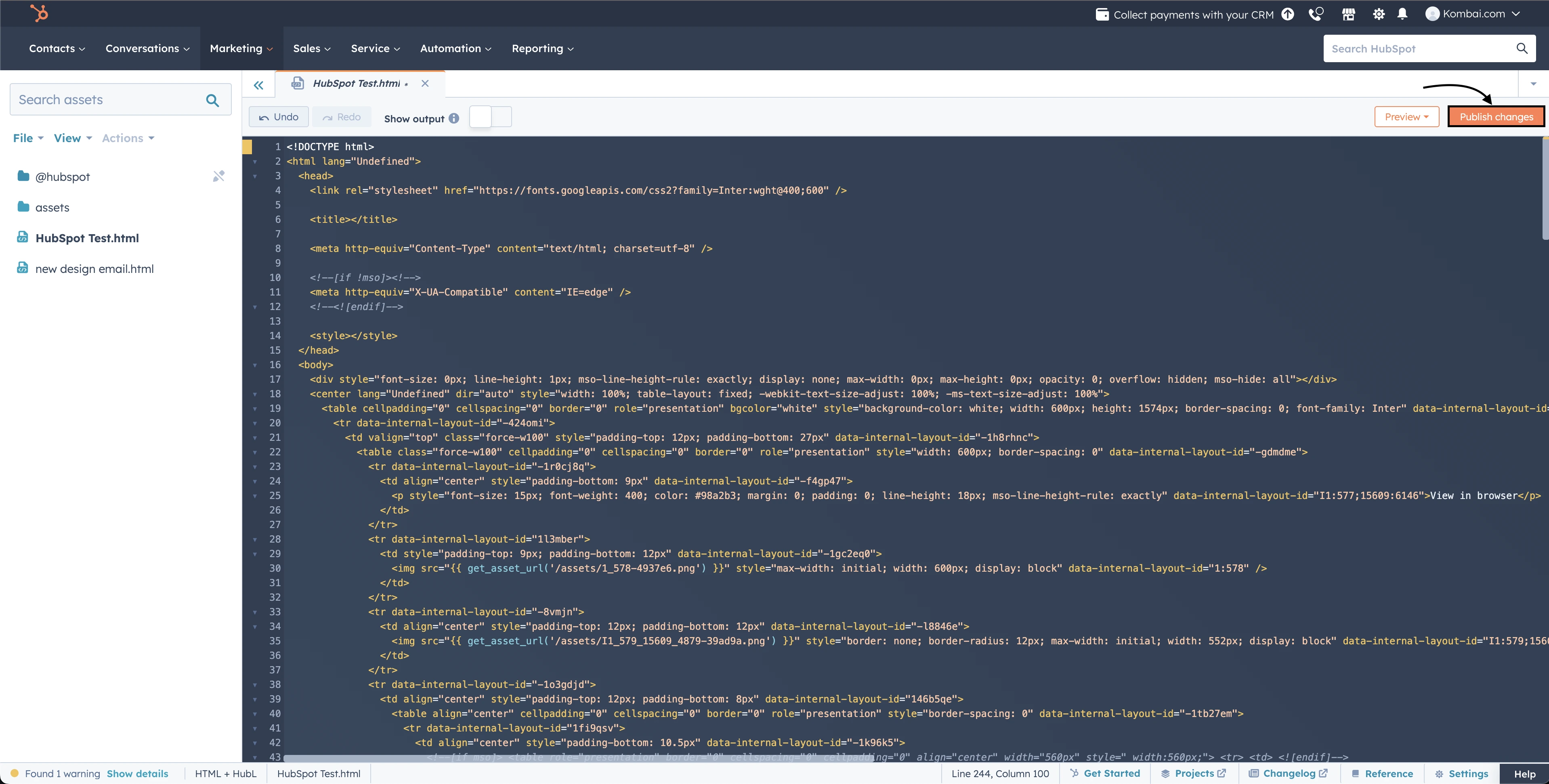
Task: Click line number 30 in gutter
Action: [275, 568]
